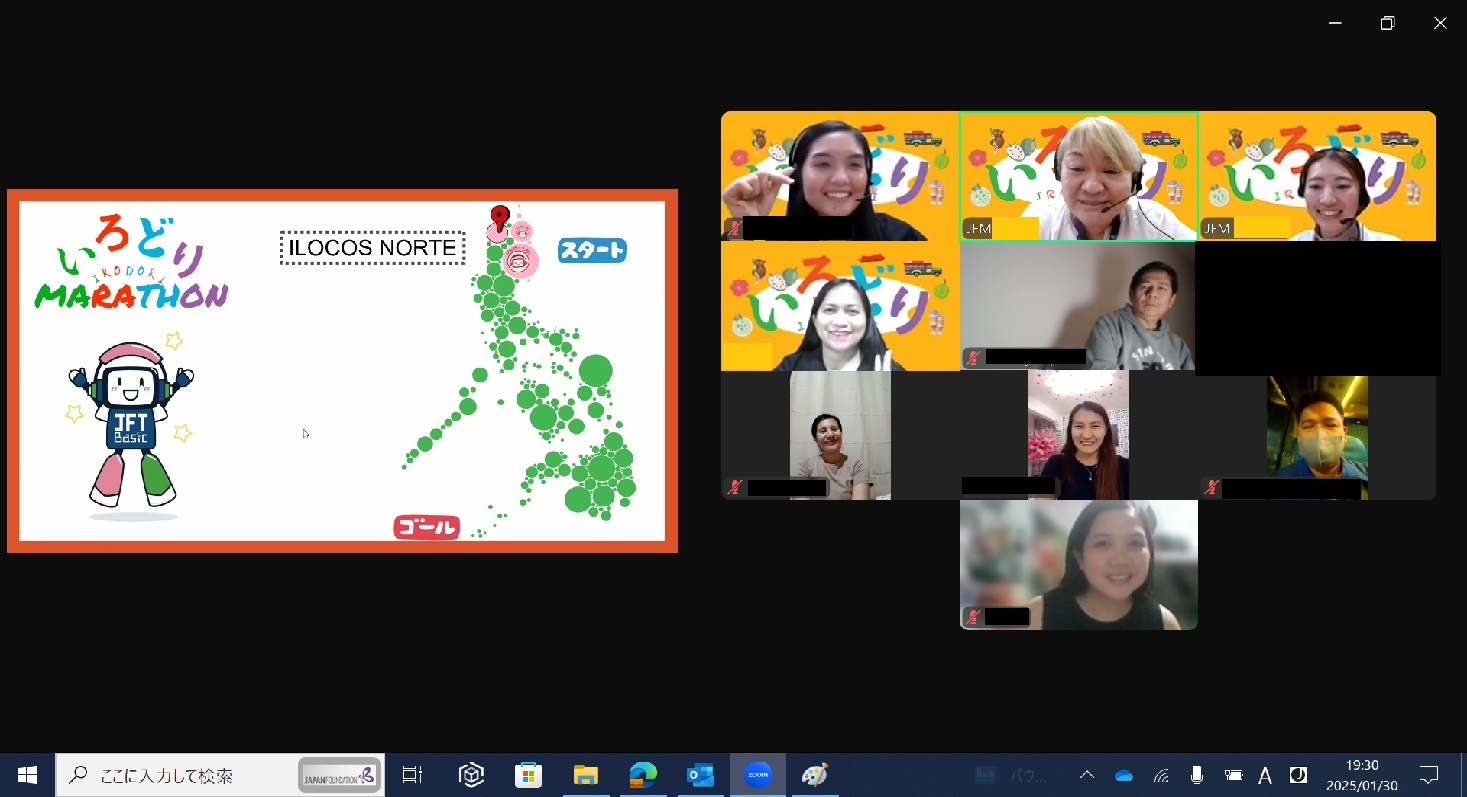
Task: Click the Zoom taskbar icon
Action: point(758,775)
